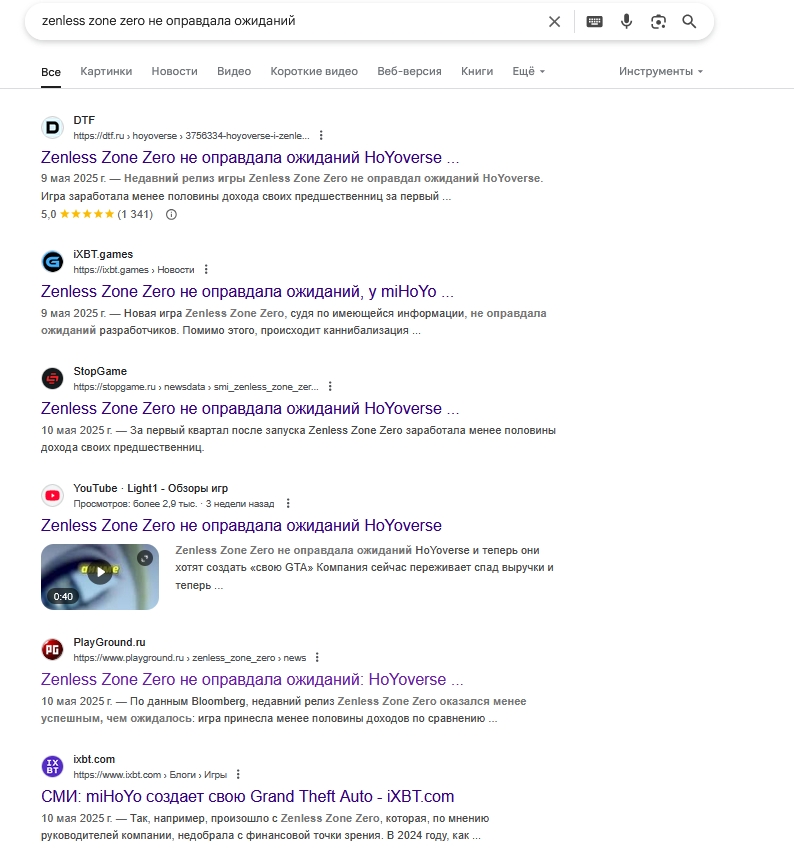794x864 pixels.
Task: Switch to the Короткие видео tab
Action: coord(314,72)
